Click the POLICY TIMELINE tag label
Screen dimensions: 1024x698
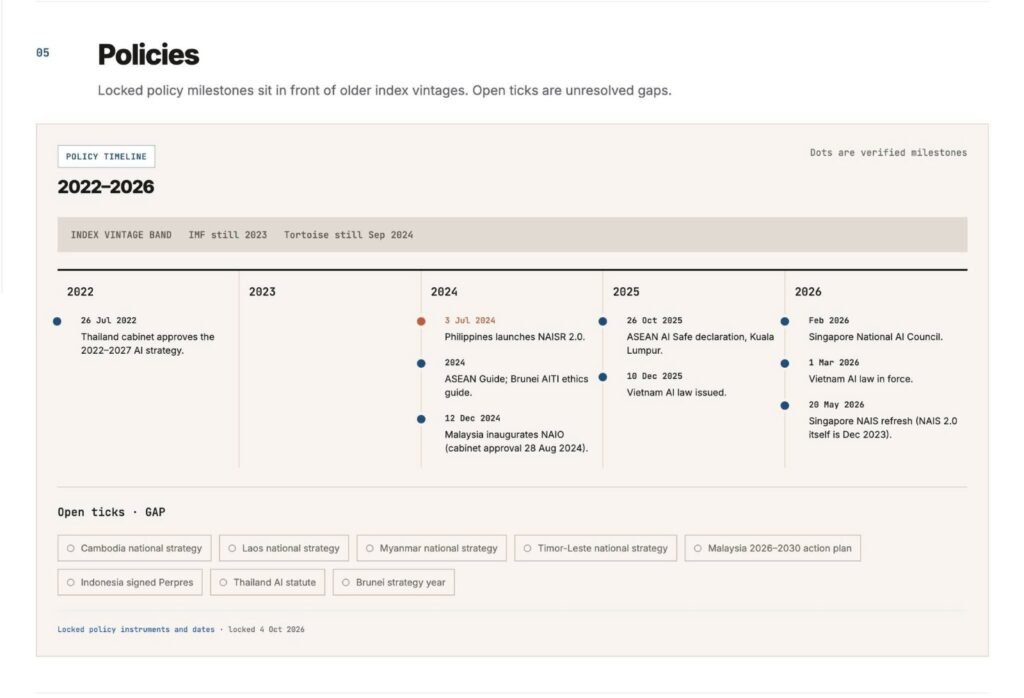click(106, 157)
